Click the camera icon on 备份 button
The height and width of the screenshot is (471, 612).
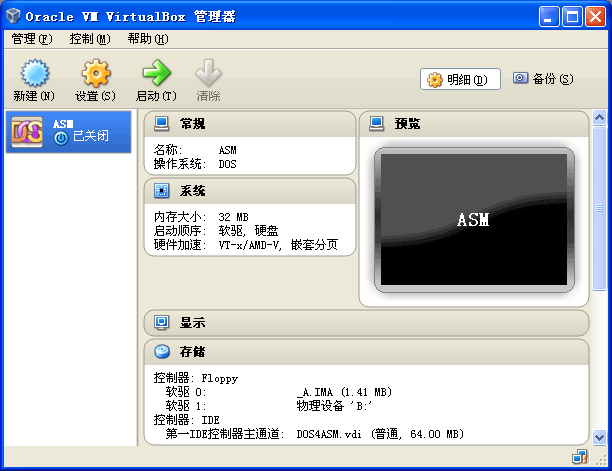(520, 78)
